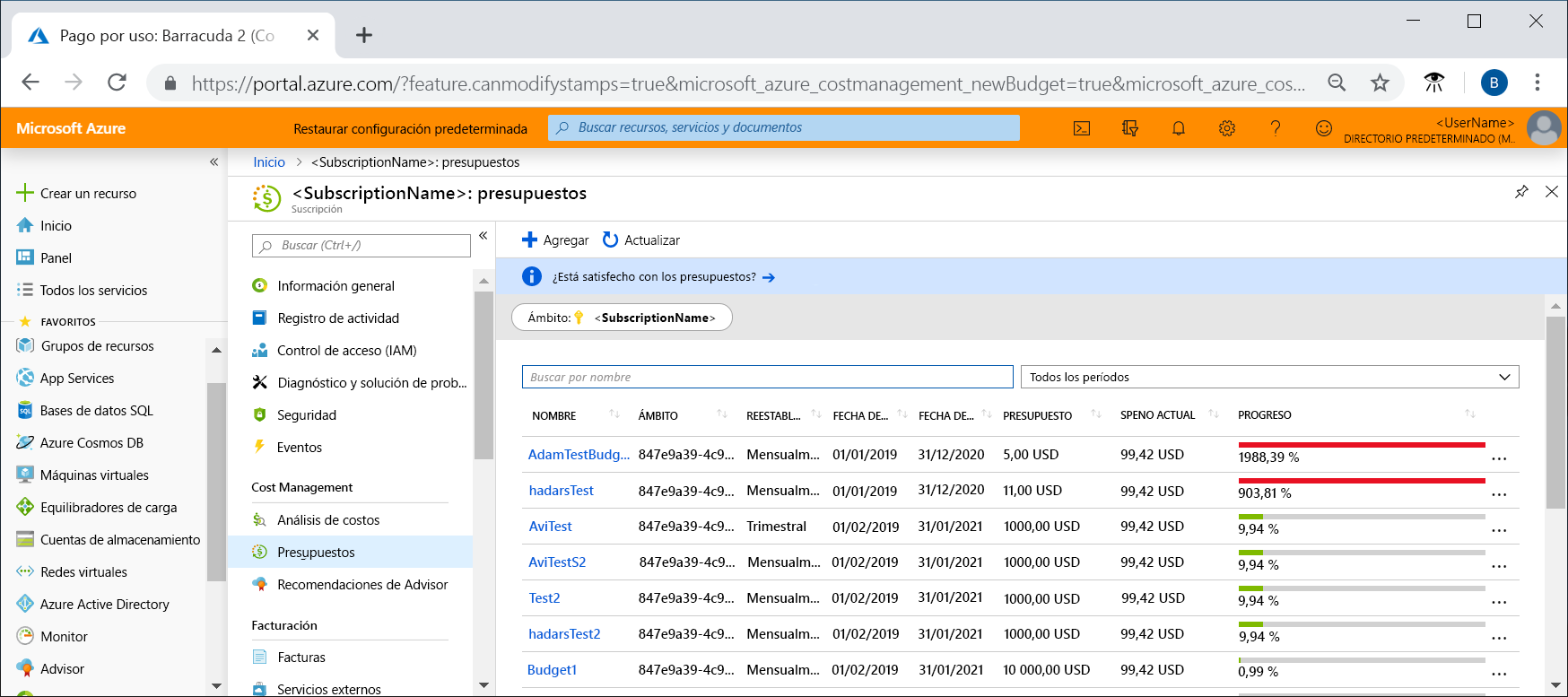1568x697 pixels.
Task: Open more options for Budget1 row
Action: click(x=1499, y=674)
